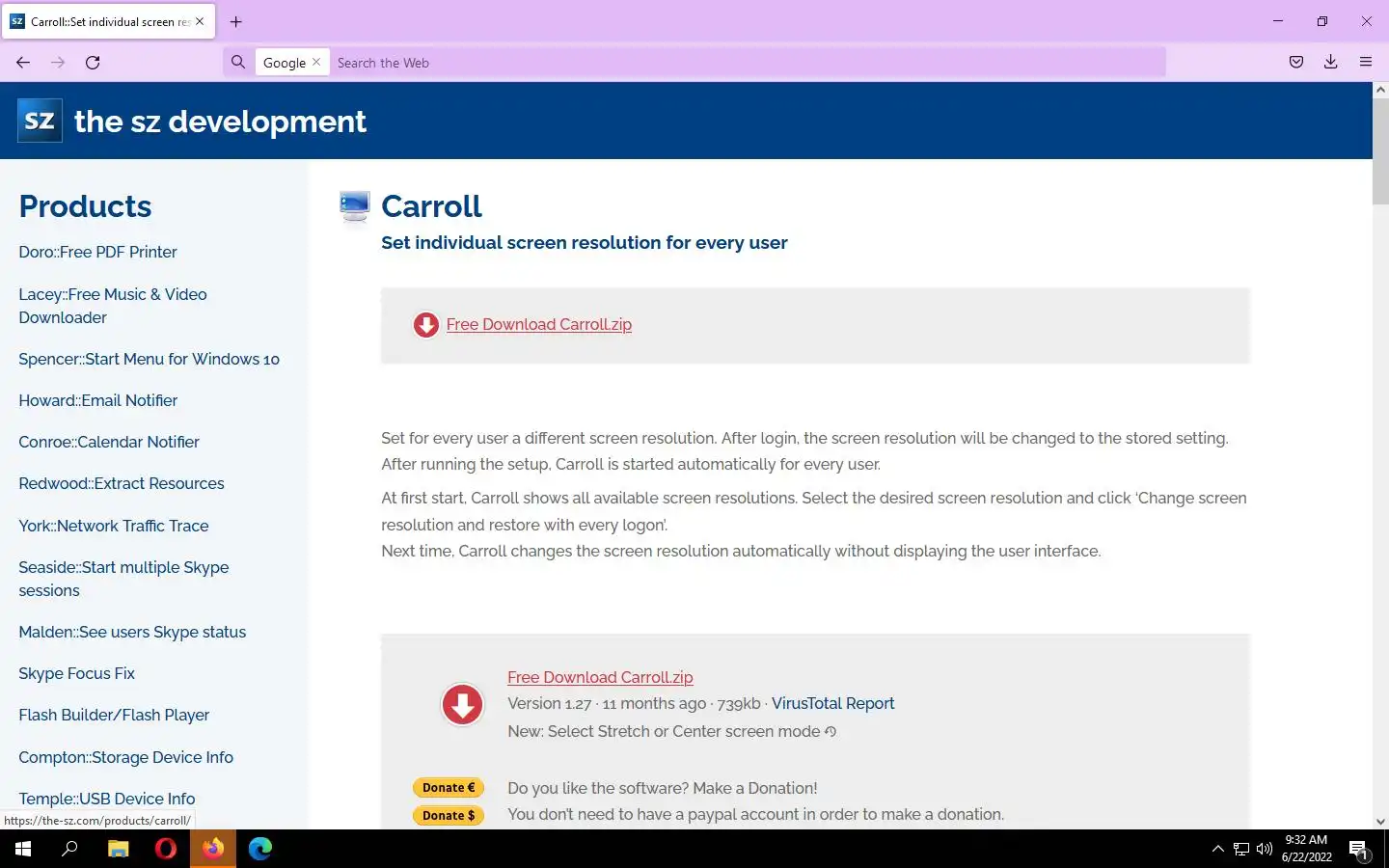Launch Opera from the taskbar
The height and width of the screenshot is (868, 1389).
pyautogui.click(x=166, y=849)
